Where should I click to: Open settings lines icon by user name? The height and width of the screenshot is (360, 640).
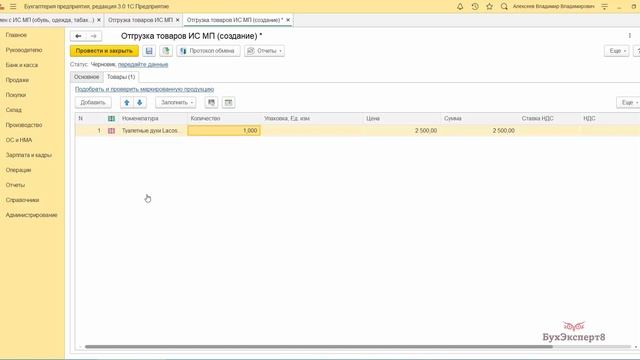605,7
